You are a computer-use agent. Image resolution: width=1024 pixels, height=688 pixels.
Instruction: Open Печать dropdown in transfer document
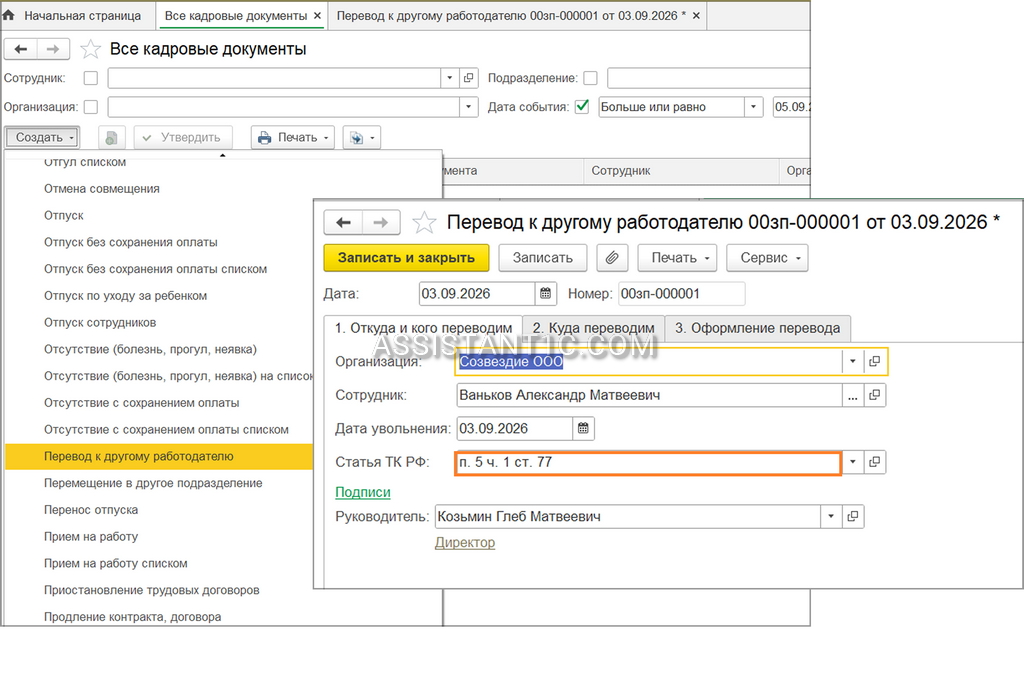coord(677,258)
